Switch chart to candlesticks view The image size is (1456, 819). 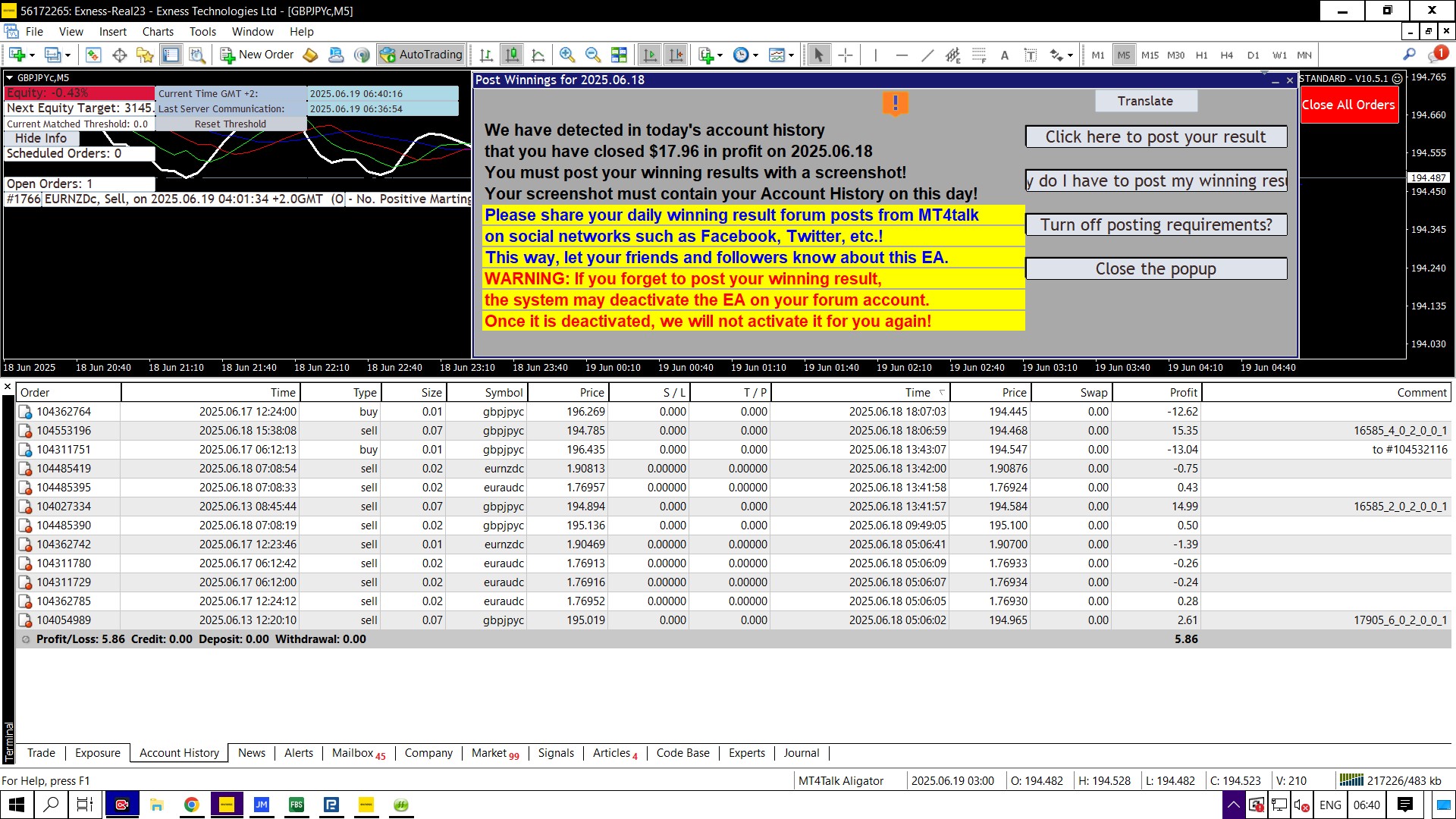pos(513,55)
